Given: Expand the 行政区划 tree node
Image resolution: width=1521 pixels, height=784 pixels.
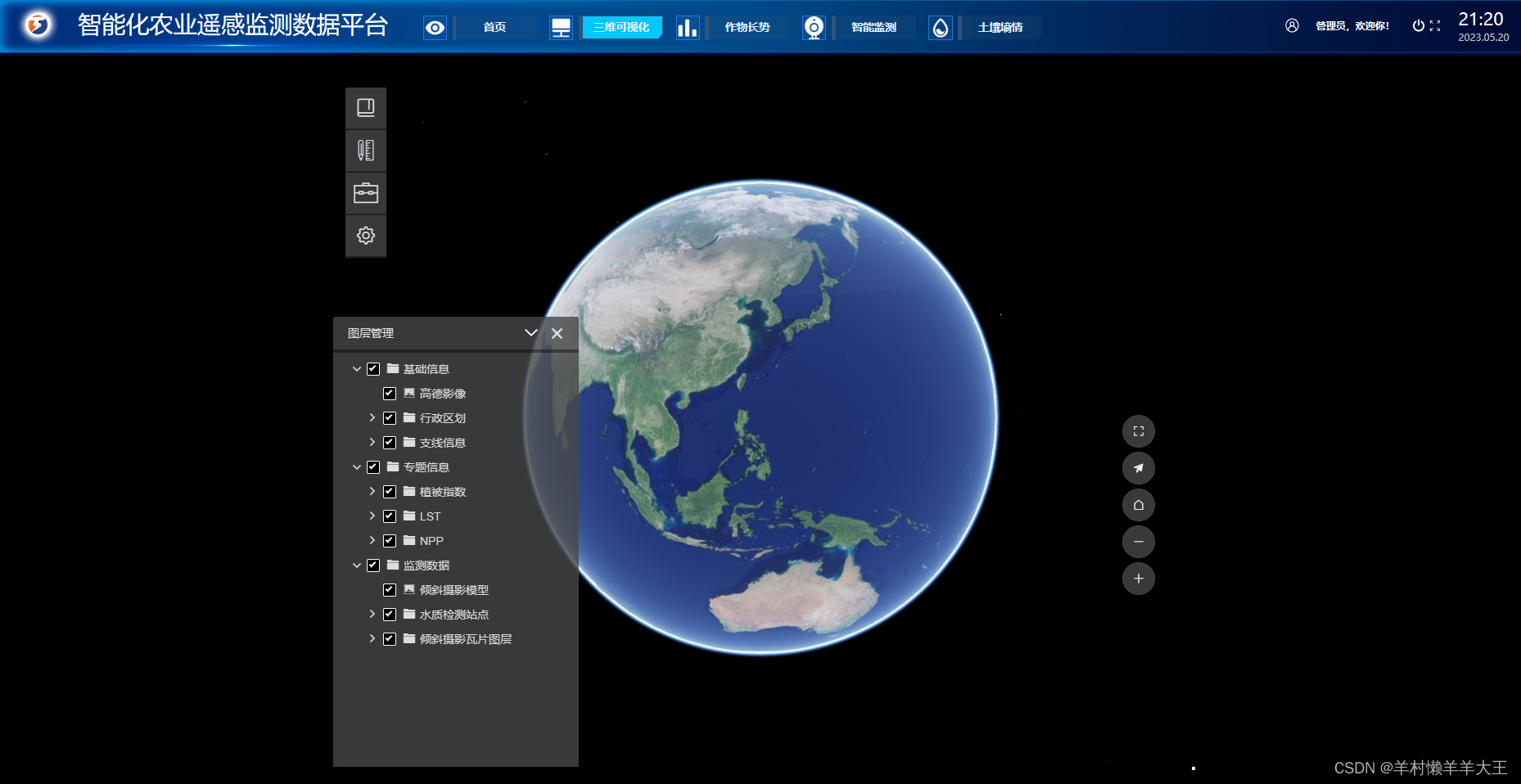Looking at the screenshot, I should click(372, 418).
